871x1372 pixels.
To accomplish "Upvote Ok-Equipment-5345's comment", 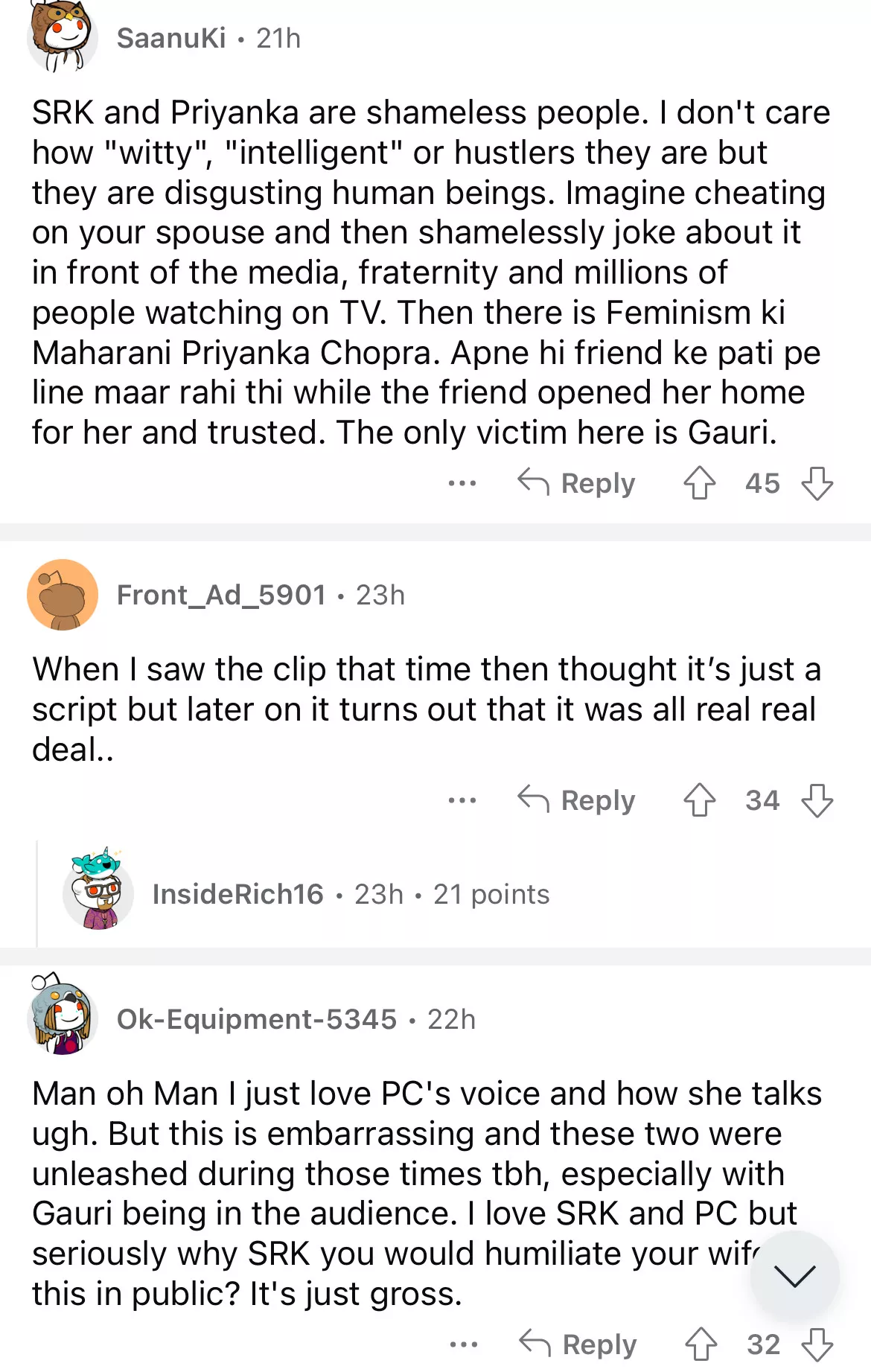I will click(x=701, y=1344).
